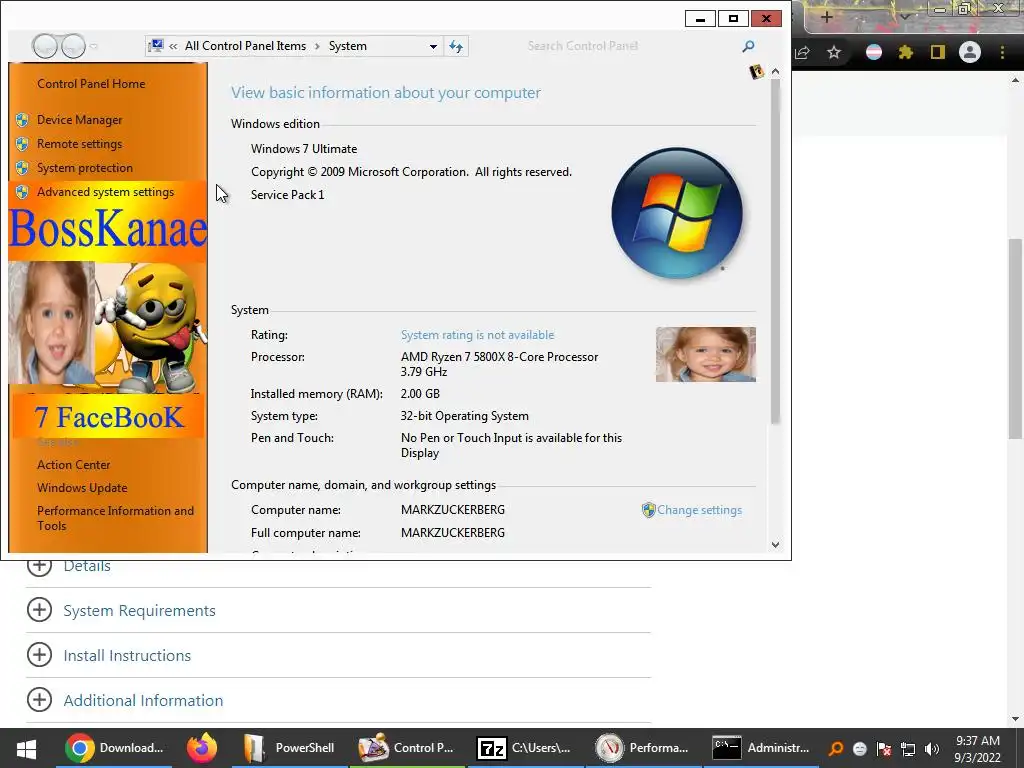The width and height of the screenshot is (1024, 768).
Task: Switch to Chrome Download taskbar item
Action: pos(114,748)
